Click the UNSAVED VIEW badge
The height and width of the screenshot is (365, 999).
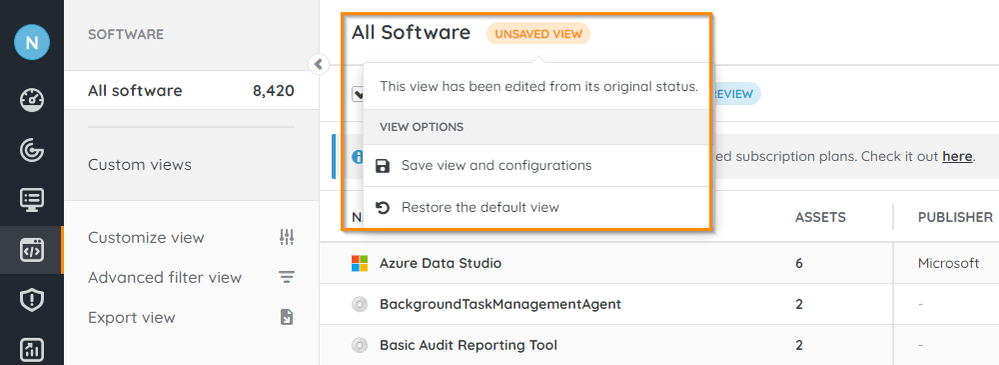click(538, 34)
